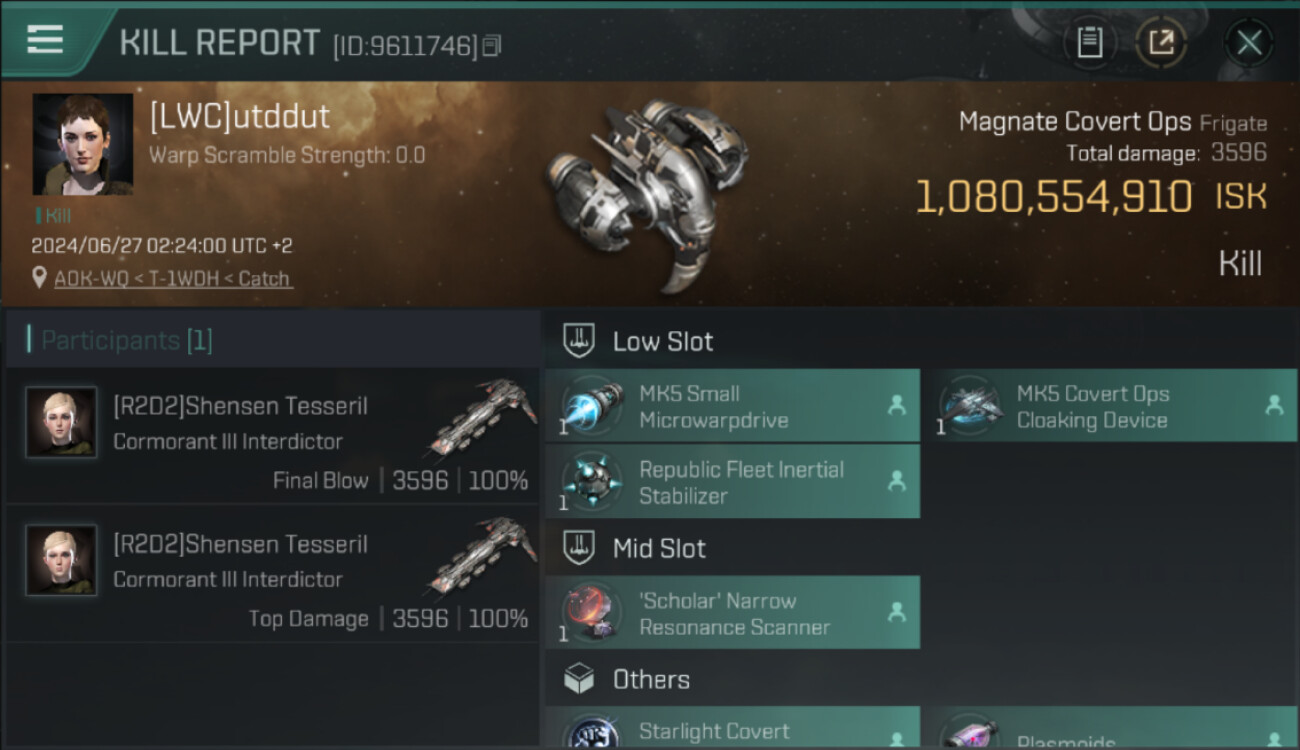Screen dimensions: 1300x750
Task: View victim utddut's portrait
Action: (83, 144)
